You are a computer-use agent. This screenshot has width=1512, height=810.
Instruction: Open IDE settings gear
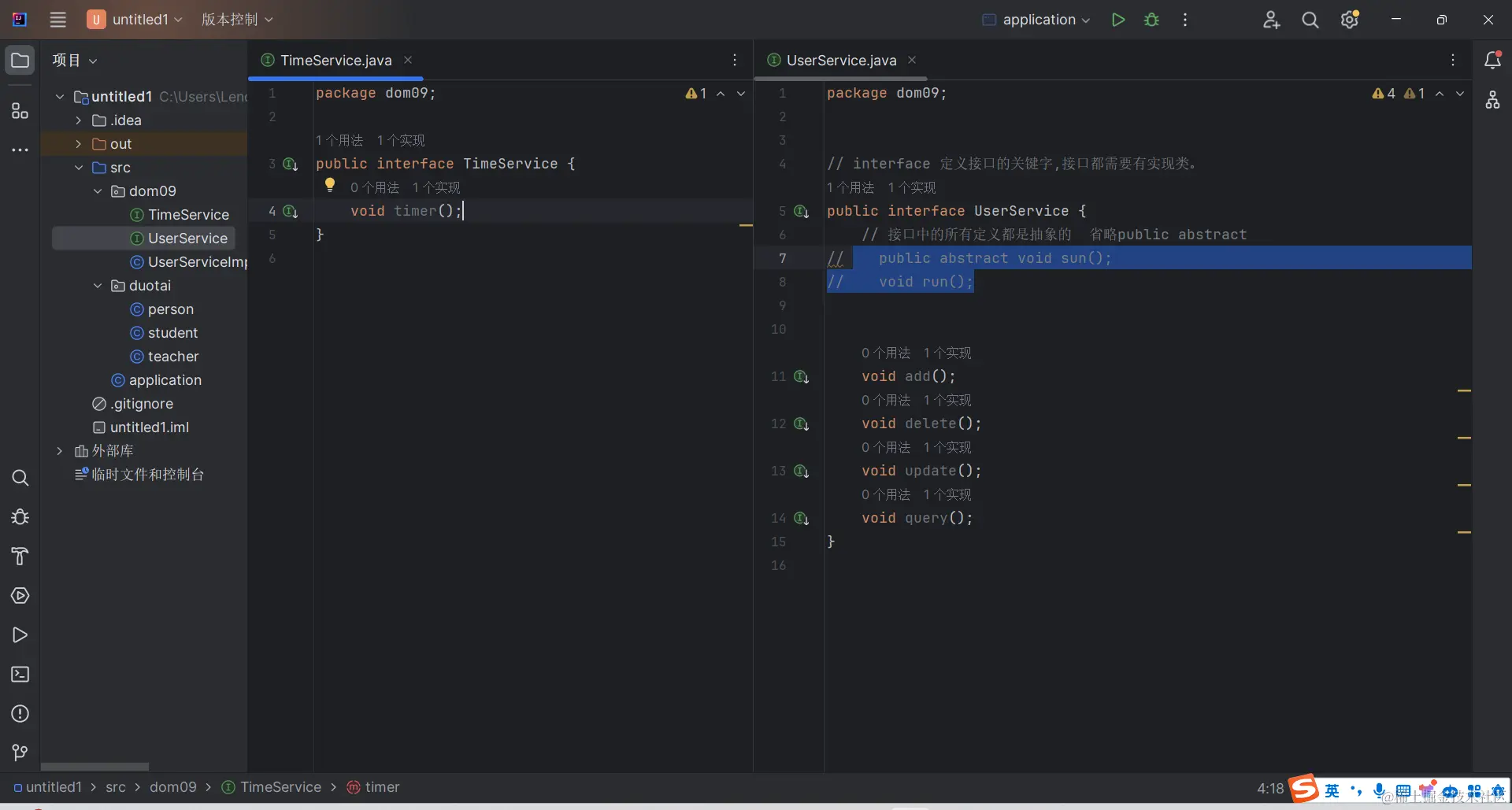[x=1350, y=20]
